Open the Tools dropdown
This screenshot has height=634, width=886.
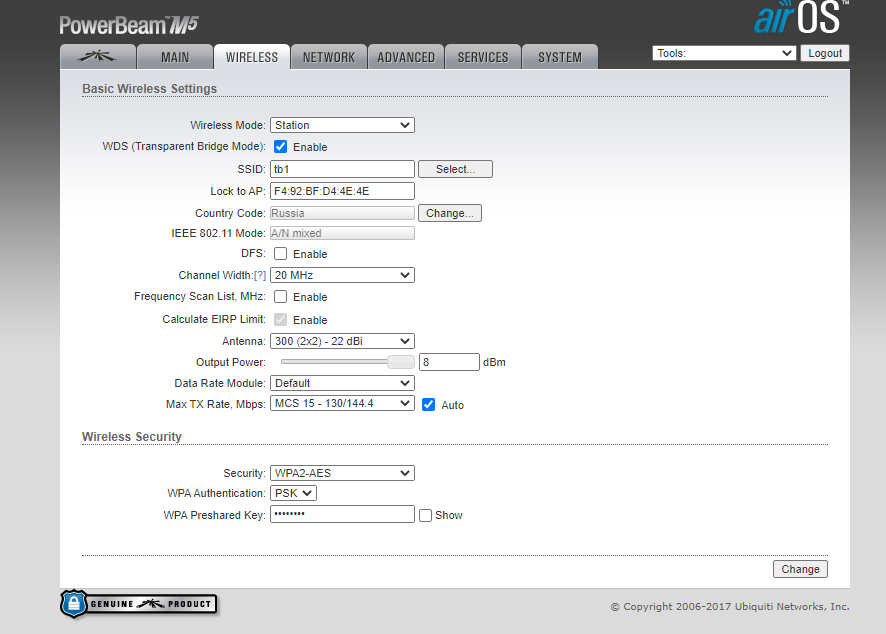(x=724, y=53)
